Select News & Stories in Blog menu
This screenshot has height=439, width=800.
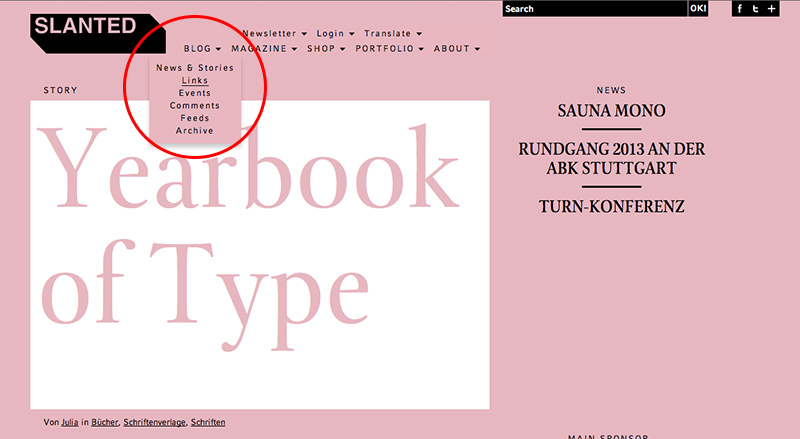coord(195,68)
